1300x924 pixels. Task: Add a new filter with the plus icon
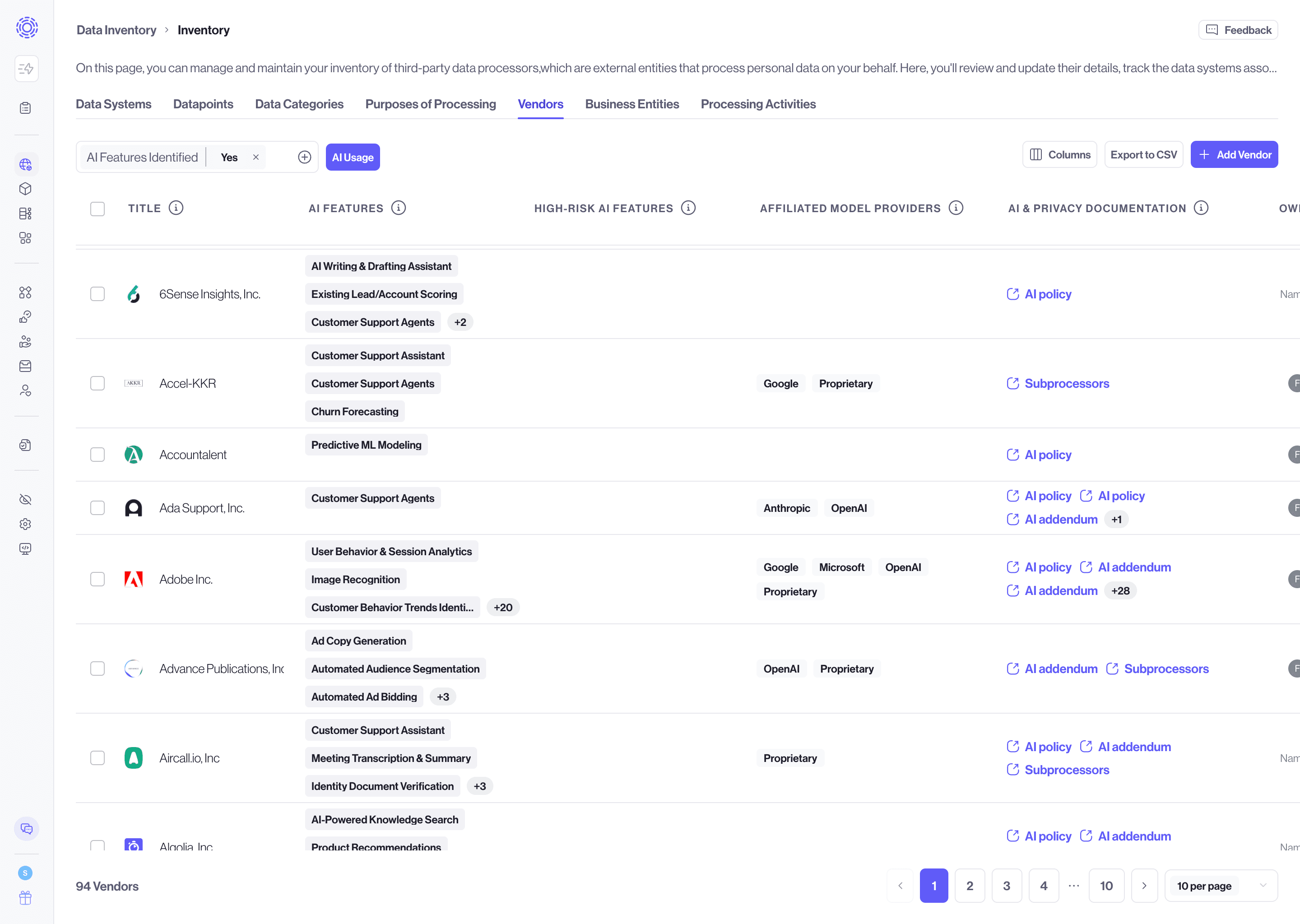click(x=305, y=158)
